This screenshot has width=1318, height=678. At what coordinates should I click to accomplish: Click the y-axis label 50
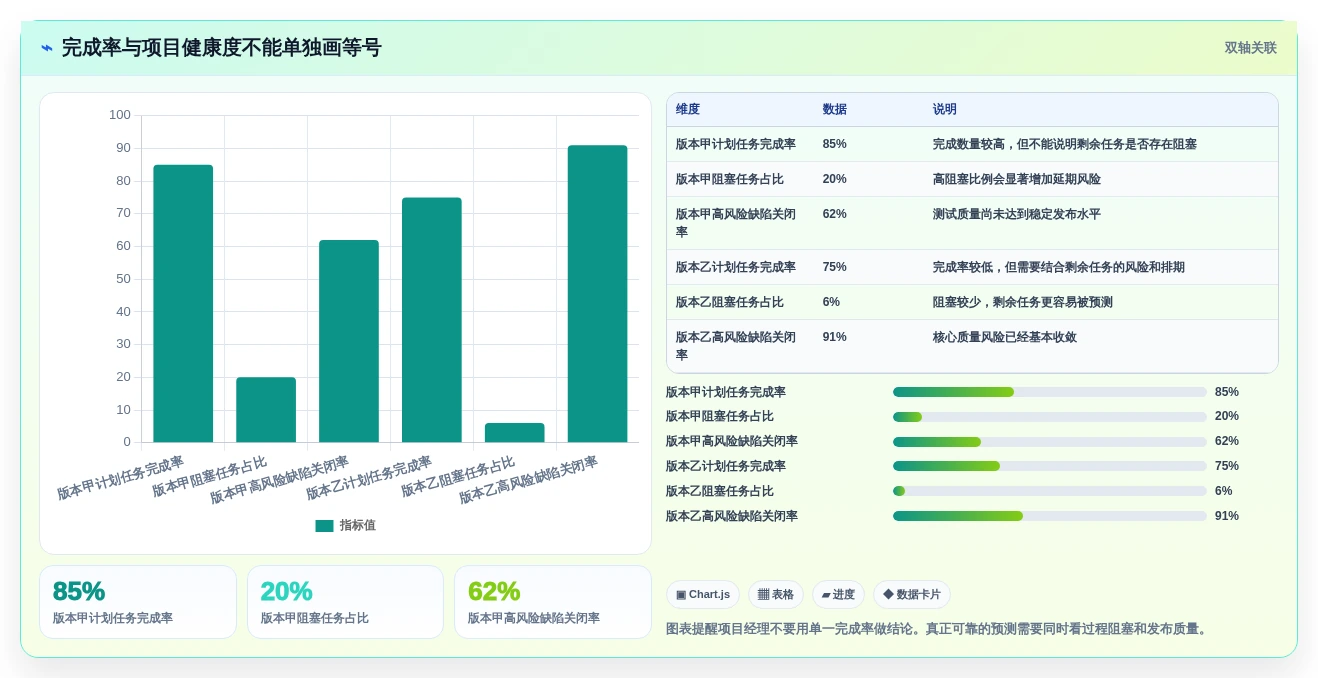pyautogui.click(x=123, y=279)
